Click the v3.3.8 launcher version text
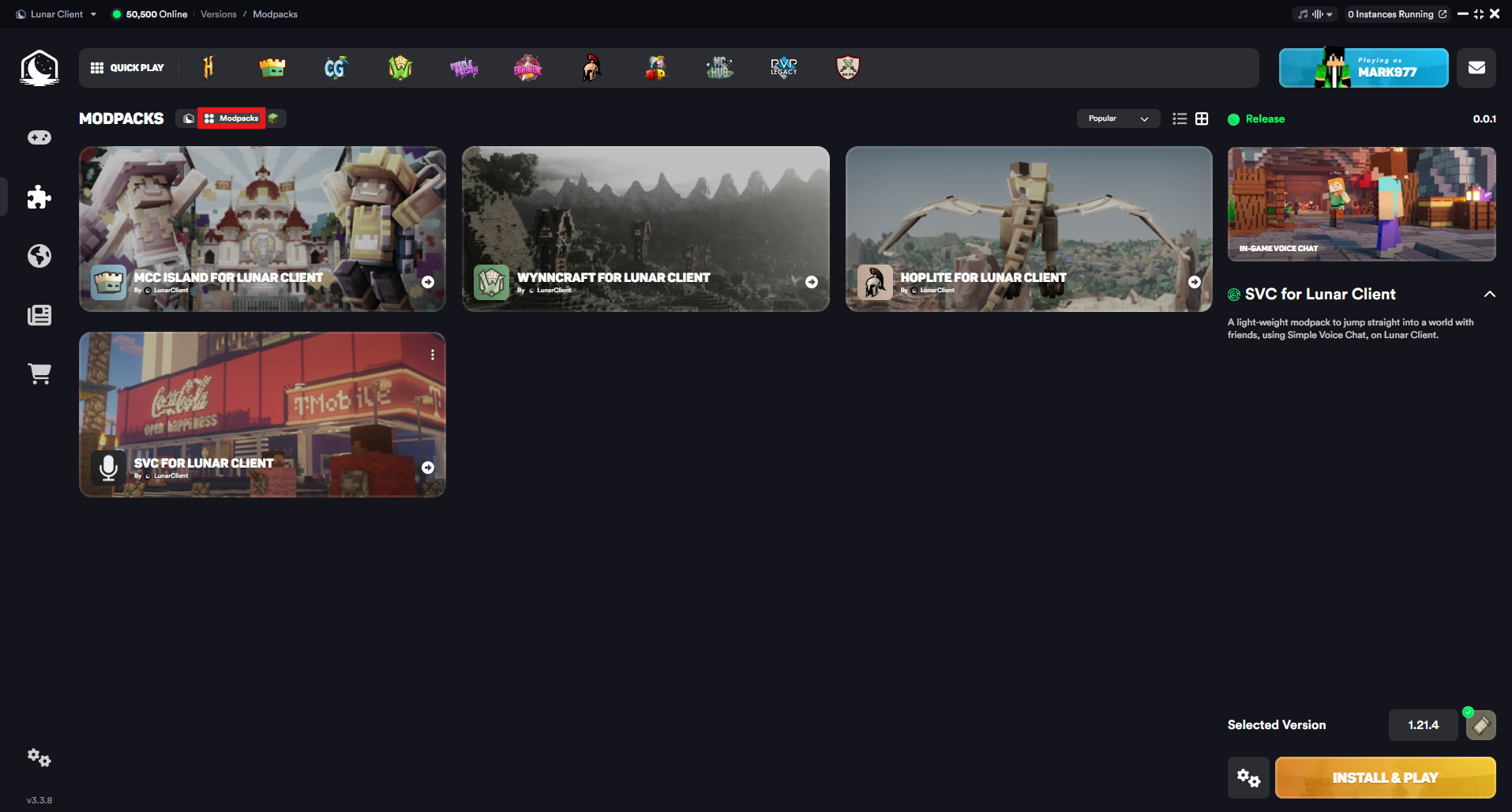 click(x=39, y=800)
